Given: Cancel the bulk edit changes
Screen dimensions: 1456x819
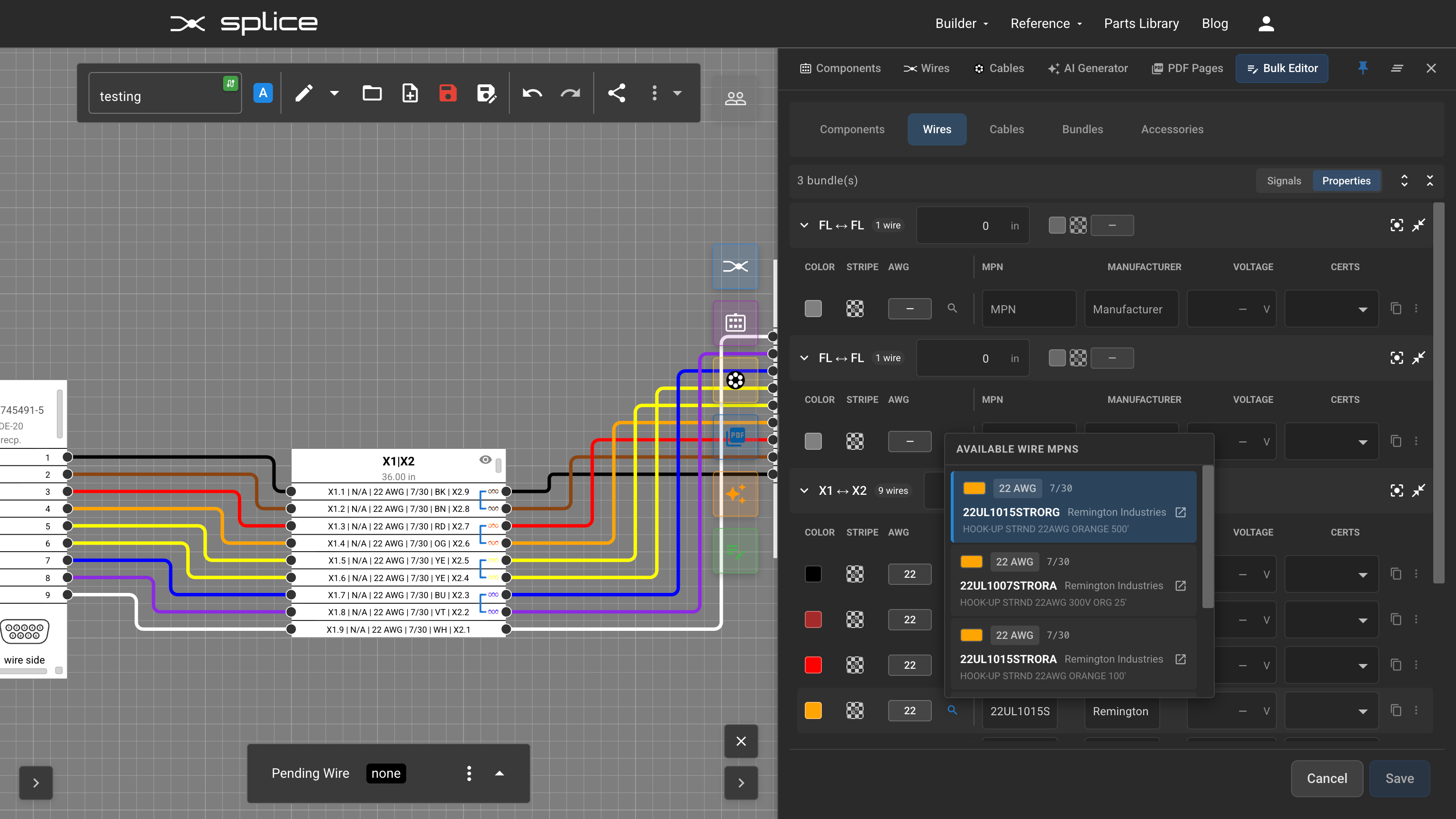Looking at the screenshot, I should click(1327, 778).
